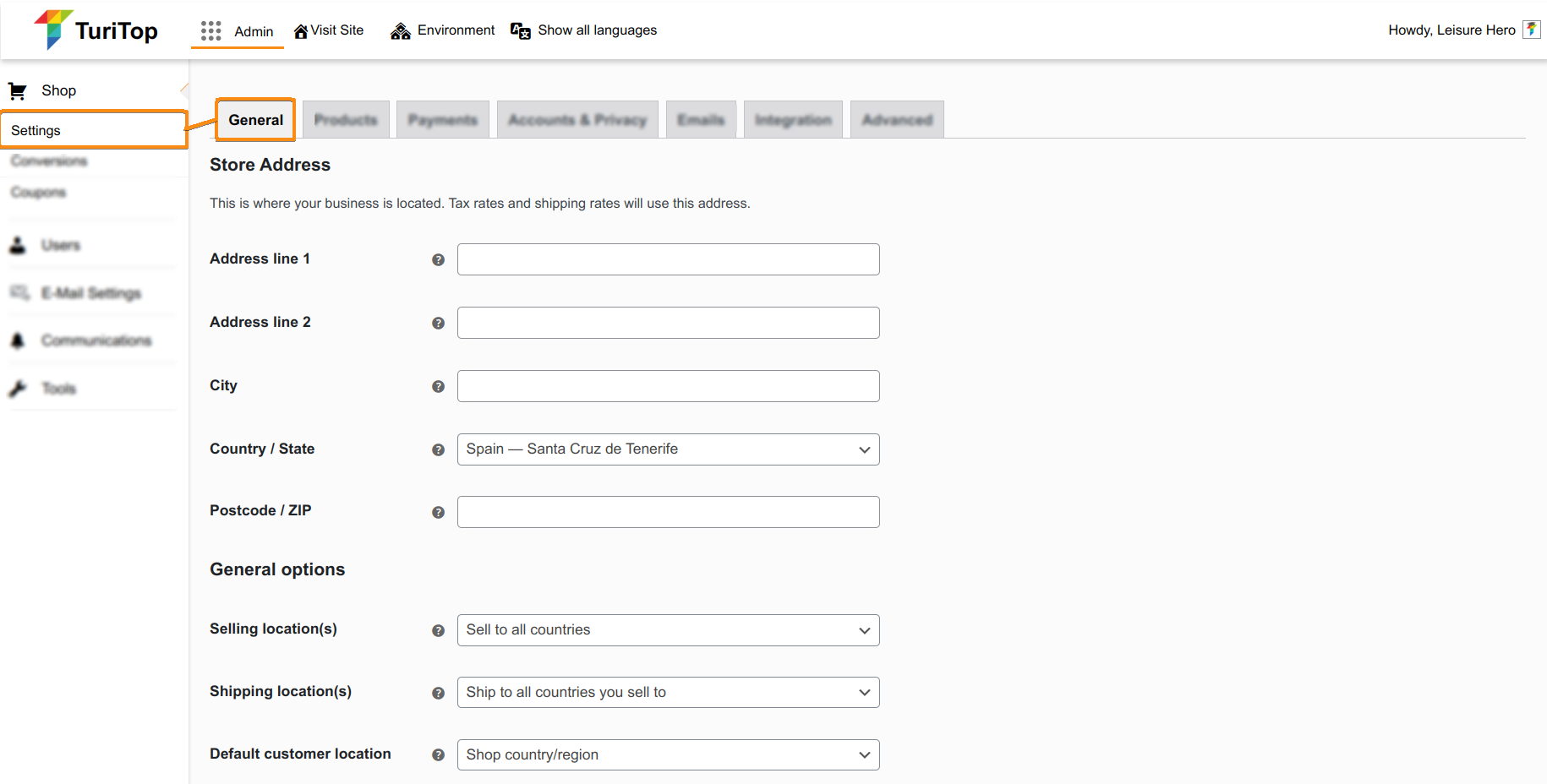The width and height of the screenshot is (1547, 784).
Task: Click the user avatar next to Howdy
Action: (1531, 30)
